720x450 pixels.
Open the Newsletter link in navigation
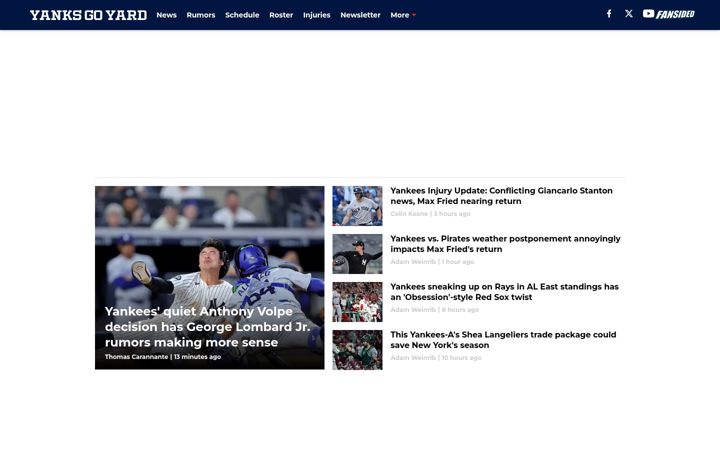coord(360,15)
